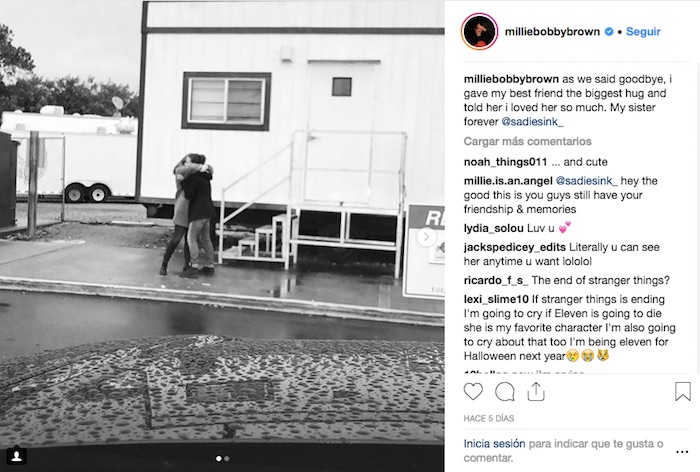Select the second carousel dot

[227, 459]
